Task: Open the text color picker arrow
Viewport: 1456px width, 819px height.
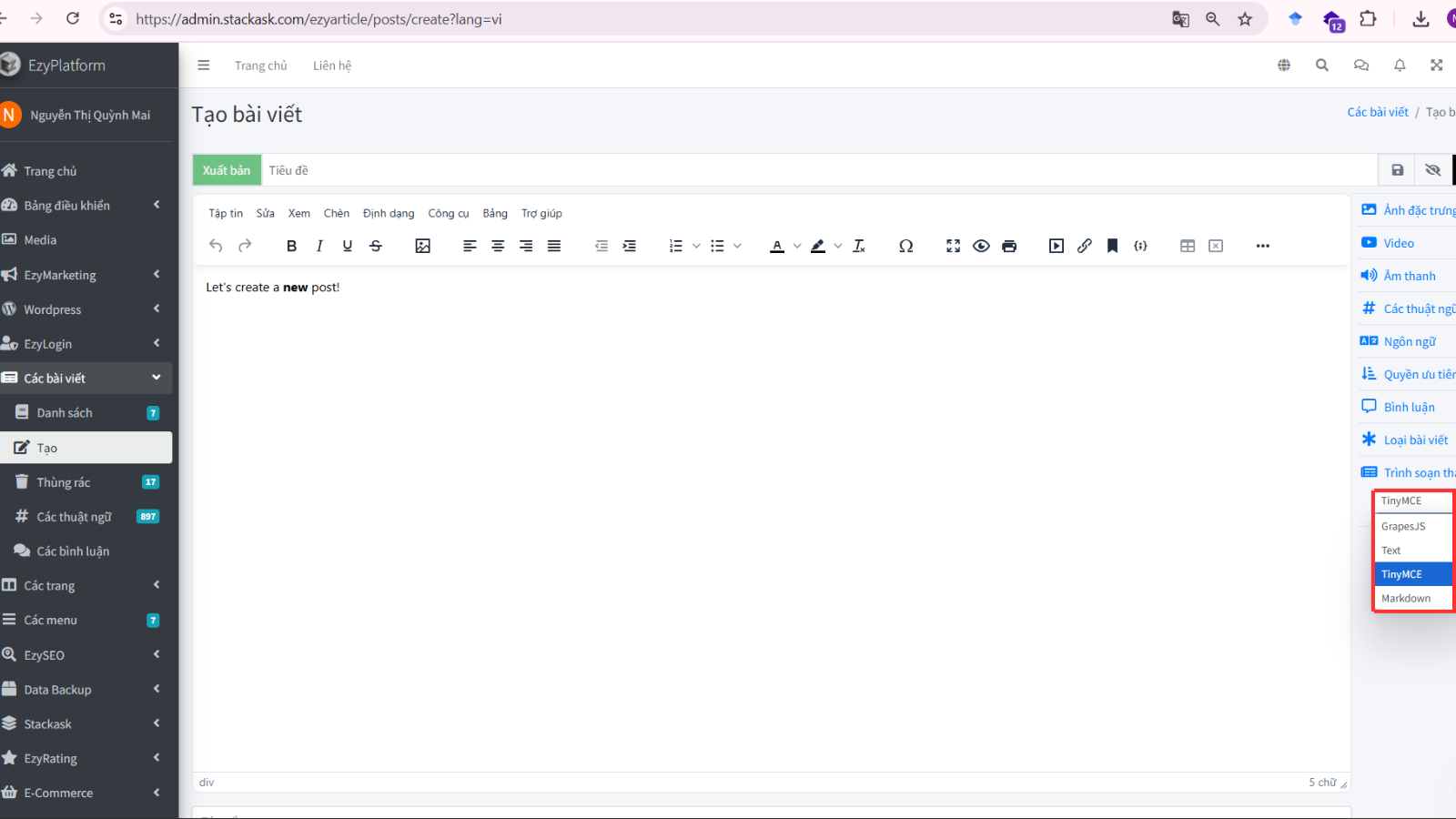Action: (797, 246)
